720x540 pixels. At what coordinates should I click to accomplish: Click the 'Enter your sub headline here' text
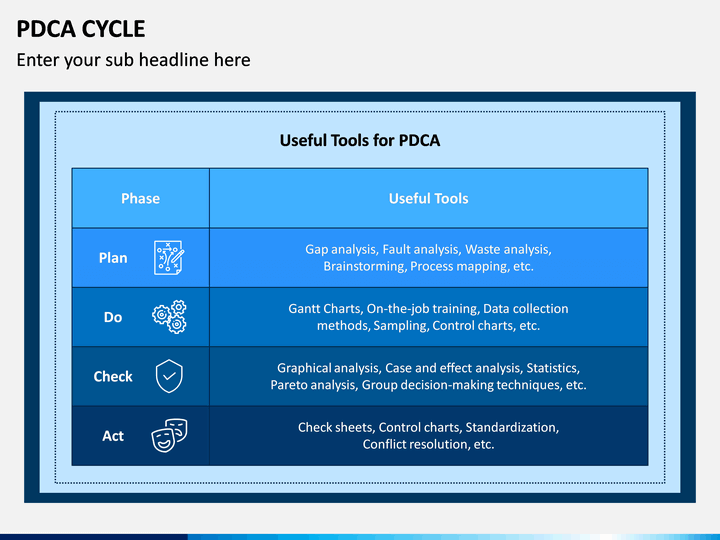tap(134, 60)
